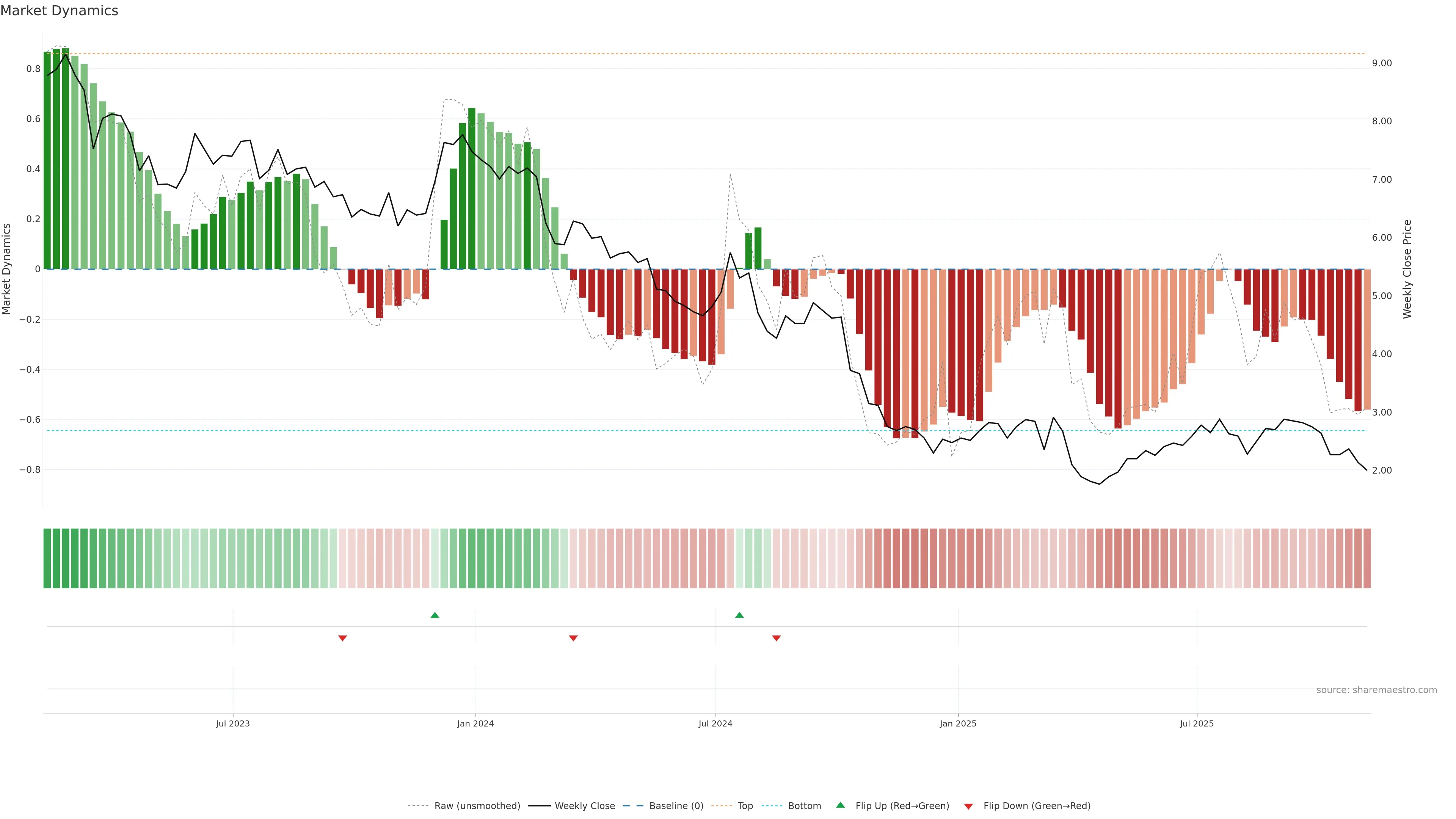Click the Weekly Close Price axis title
The image size is (1456, 819).
point(1407,269)
